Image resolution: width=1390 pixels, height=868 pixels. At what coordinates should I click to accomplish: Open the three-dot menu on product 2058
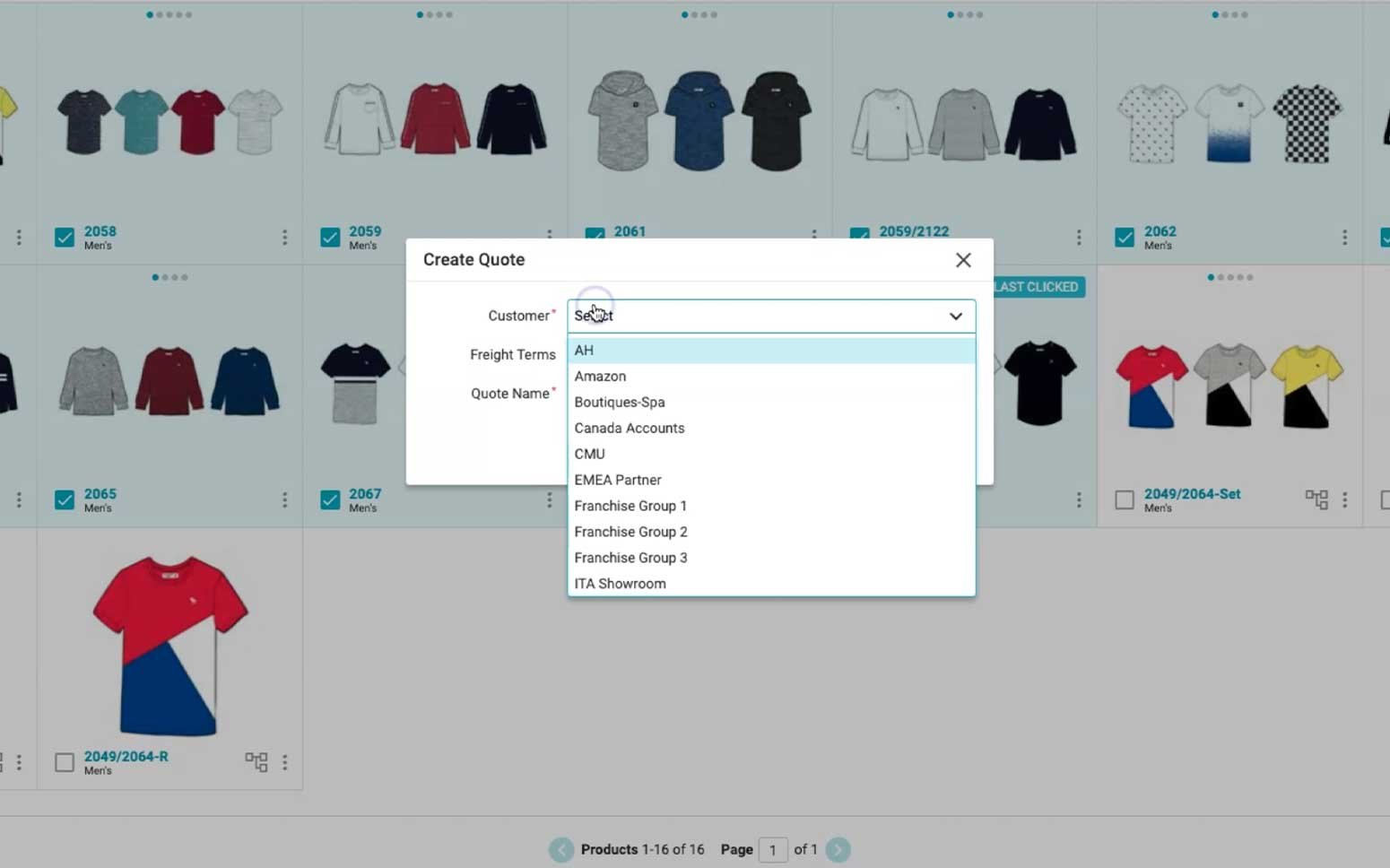tap(285, 237)
